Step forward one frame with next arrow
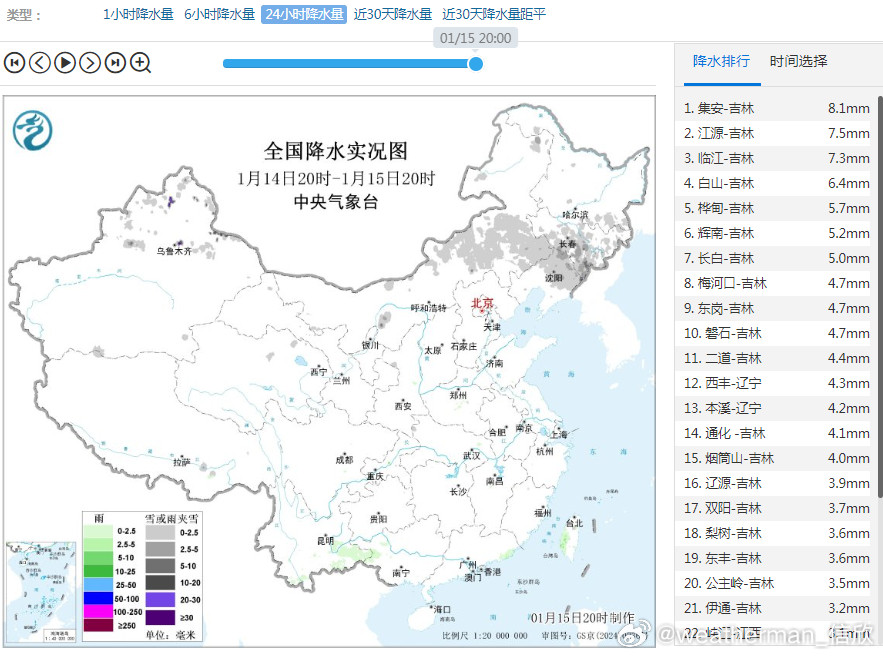The width and height of the screenshot is (883, 656). pos(88,62)
